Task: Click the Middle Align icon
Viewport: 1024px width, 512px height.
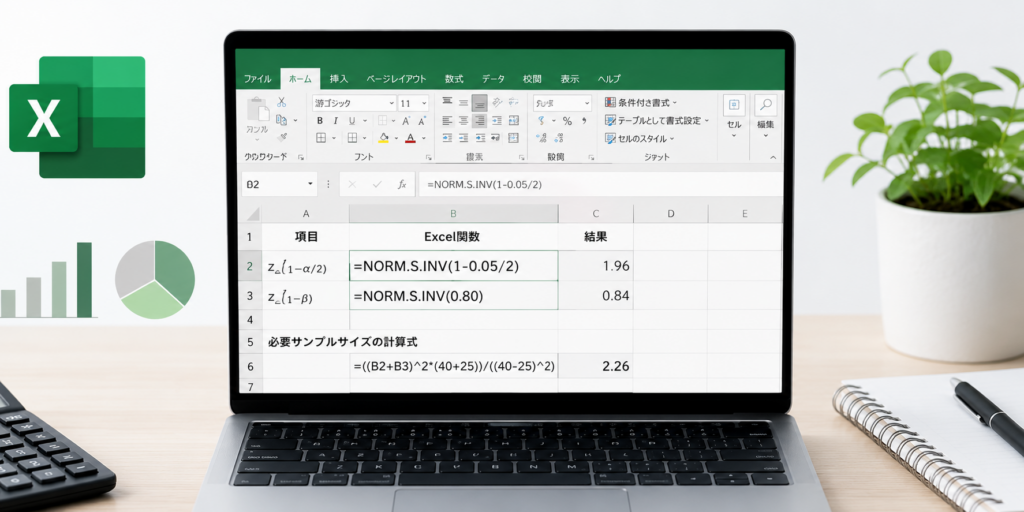Action: point(464,103)
